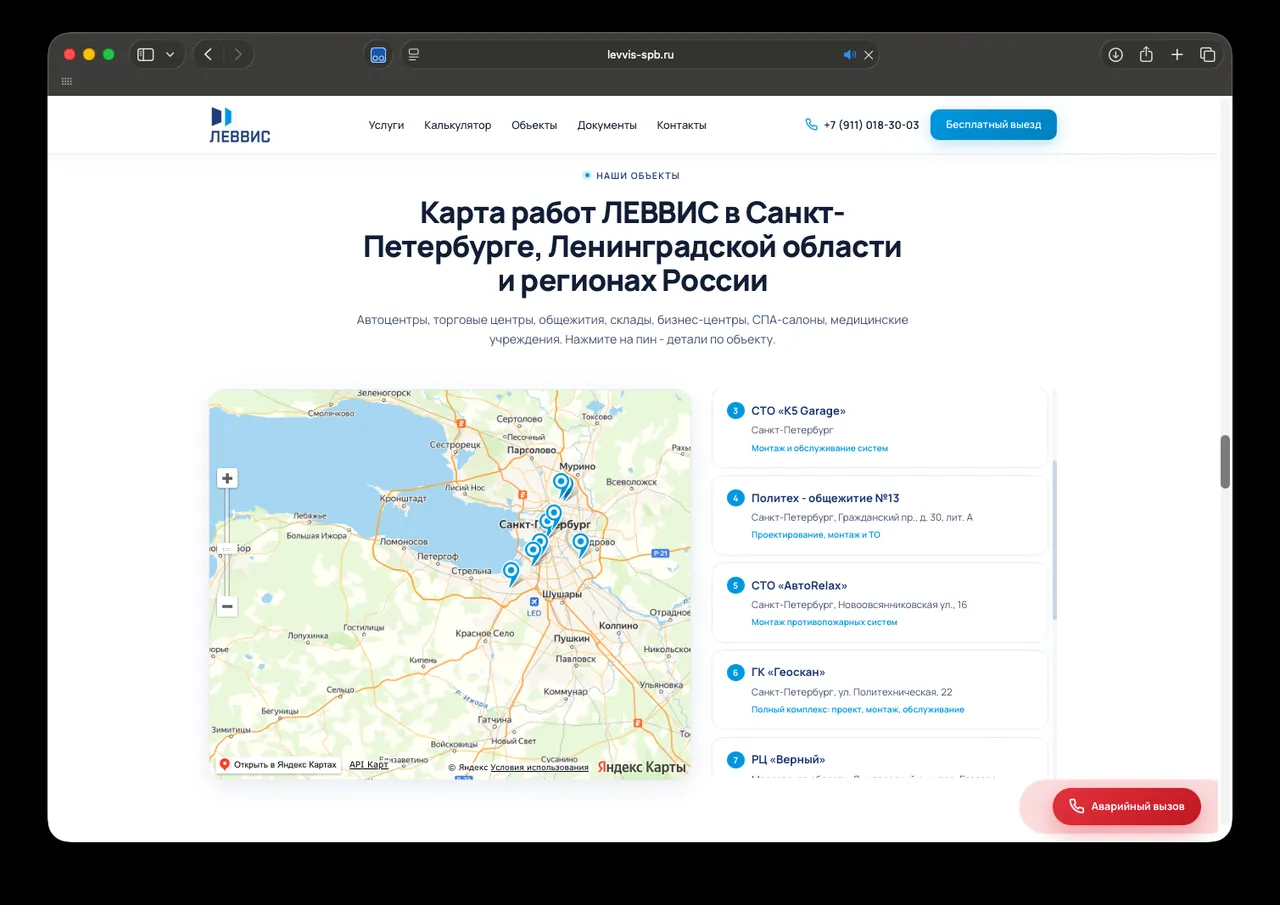
Task: Open the Условия использования link
Action: [x=540, y=767]
